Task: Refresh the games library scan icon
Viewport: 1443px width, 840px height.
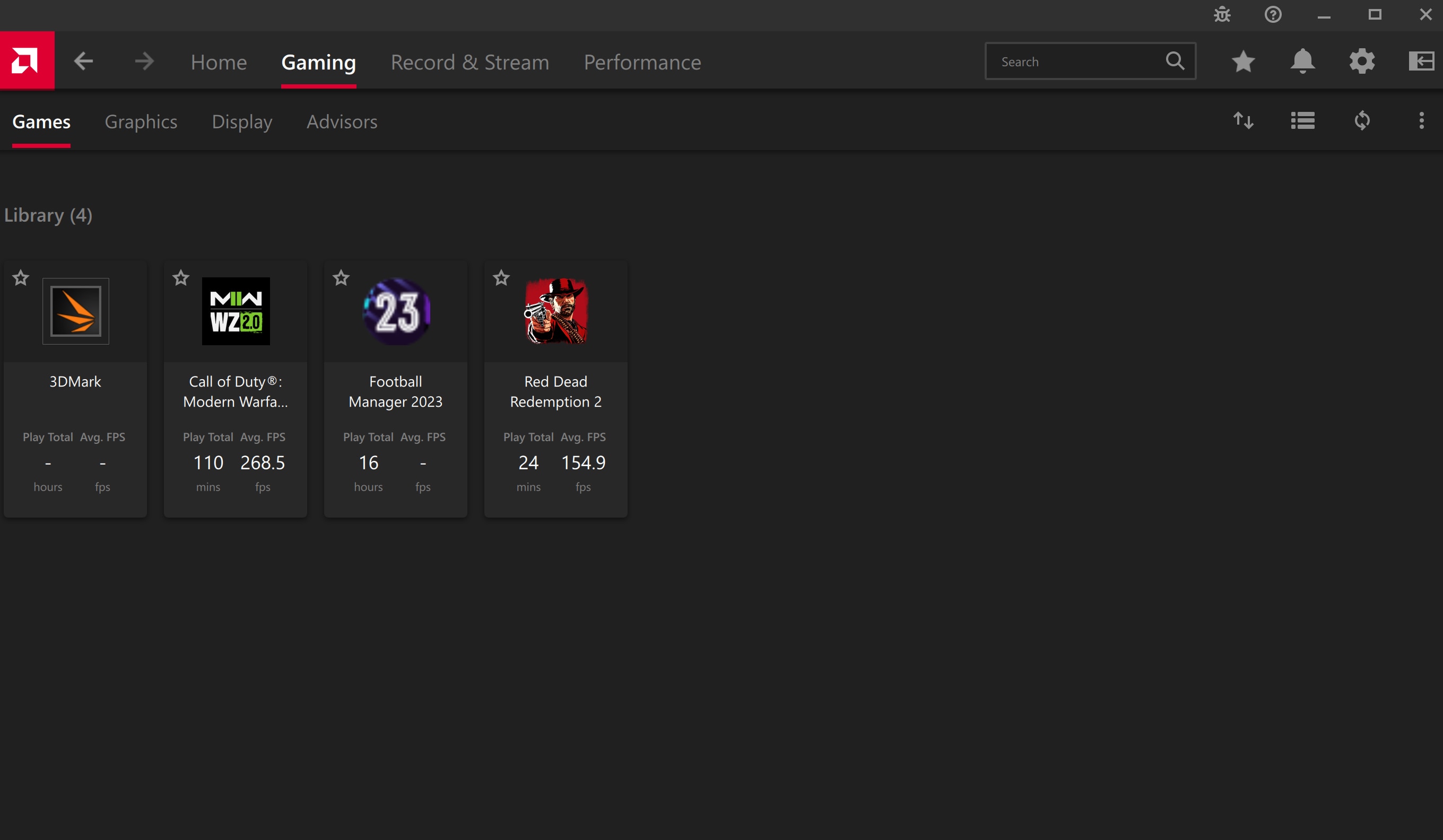Action: (1362, 121)
